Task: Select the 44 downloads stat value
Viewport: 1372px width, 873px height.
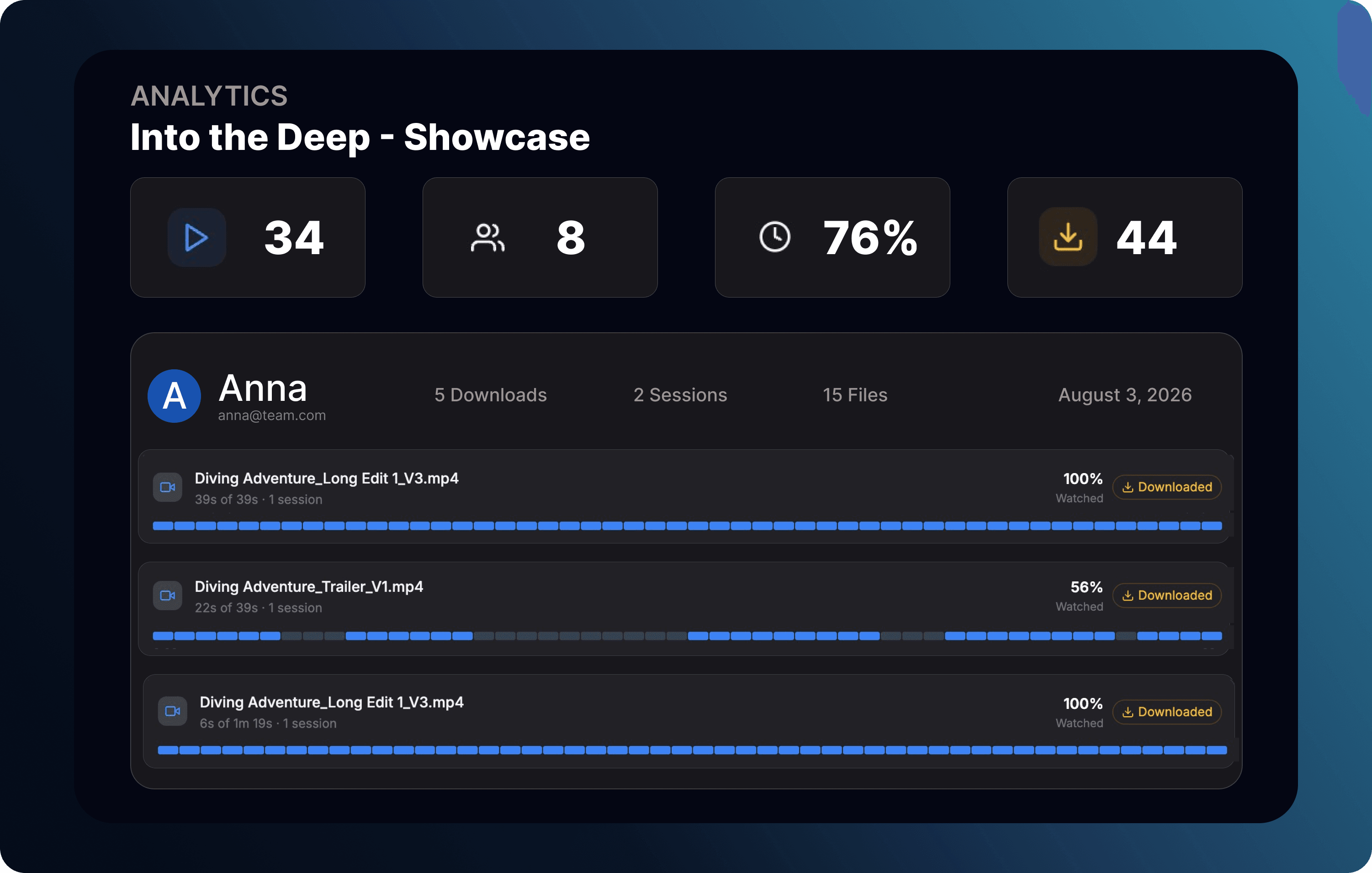Action: coord(1147,238)
